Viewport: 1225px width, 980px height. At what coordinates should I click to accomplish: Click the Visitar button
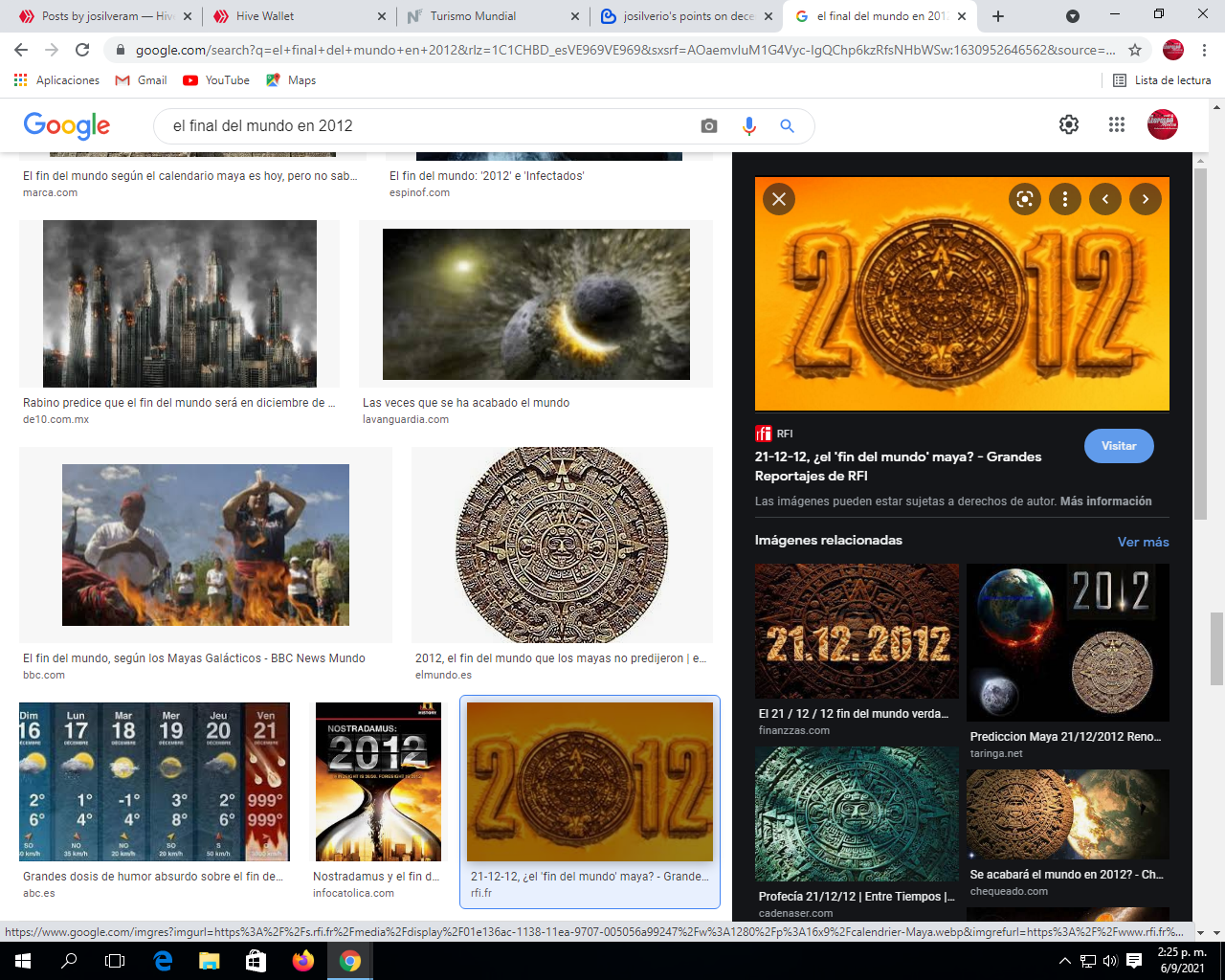click(1119, 446)
